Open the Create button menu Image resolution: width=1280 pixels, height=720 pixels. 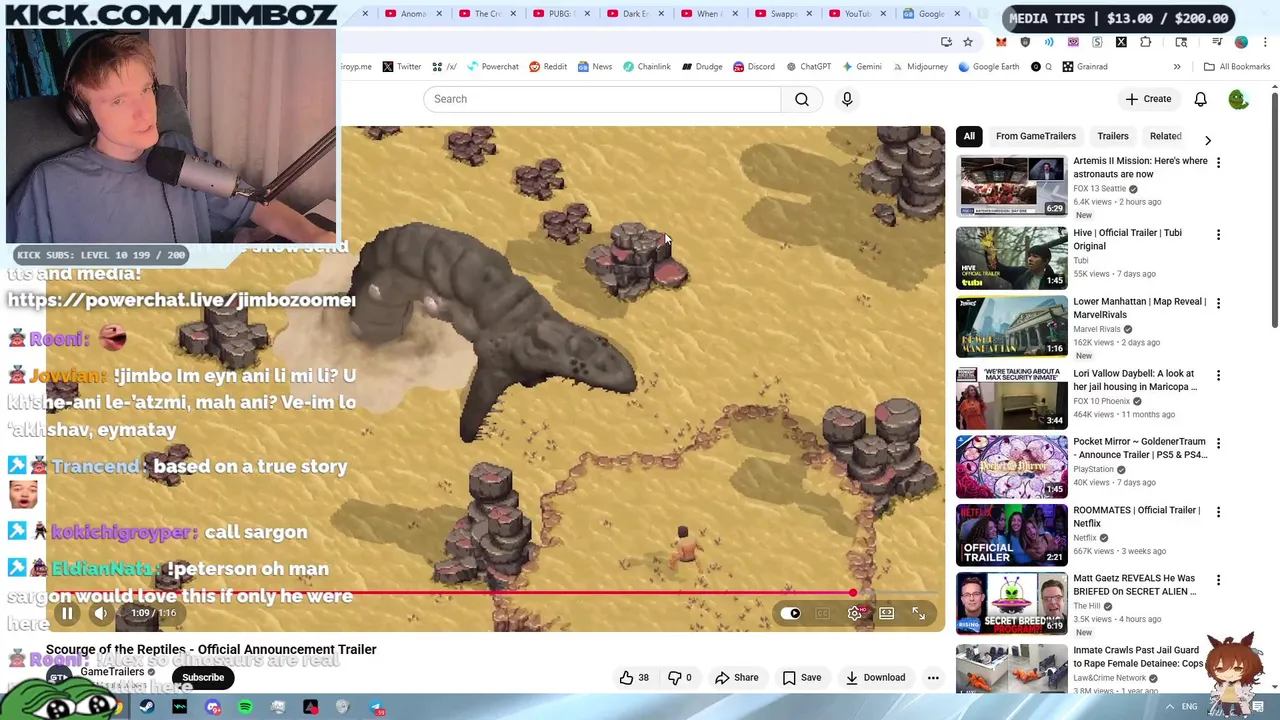tap(1147, 99)
